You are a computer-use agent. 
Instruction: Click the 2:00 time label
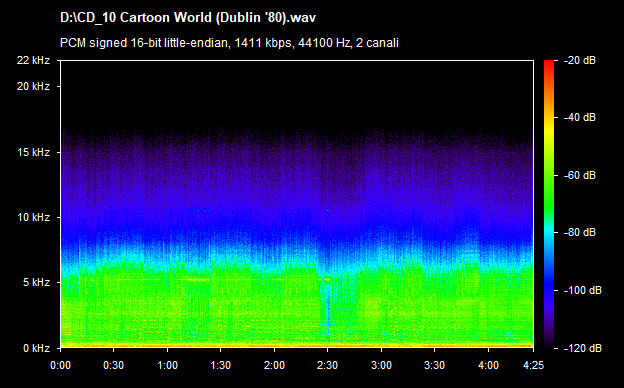pos(274,365)
